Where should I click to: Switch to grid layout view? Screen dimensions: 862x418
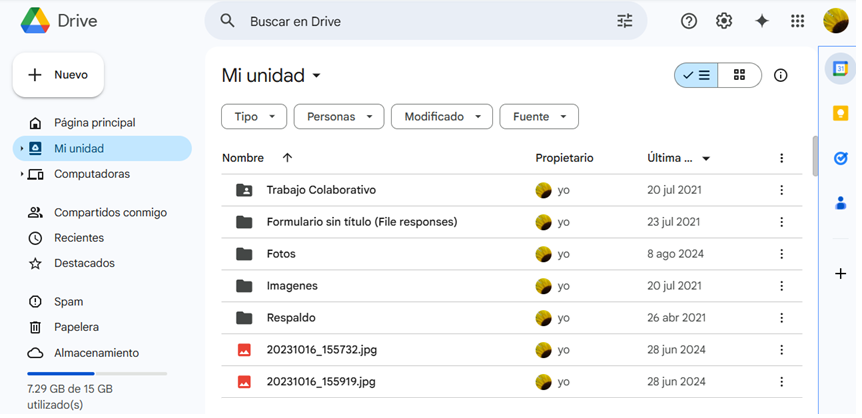coord(740,75)
